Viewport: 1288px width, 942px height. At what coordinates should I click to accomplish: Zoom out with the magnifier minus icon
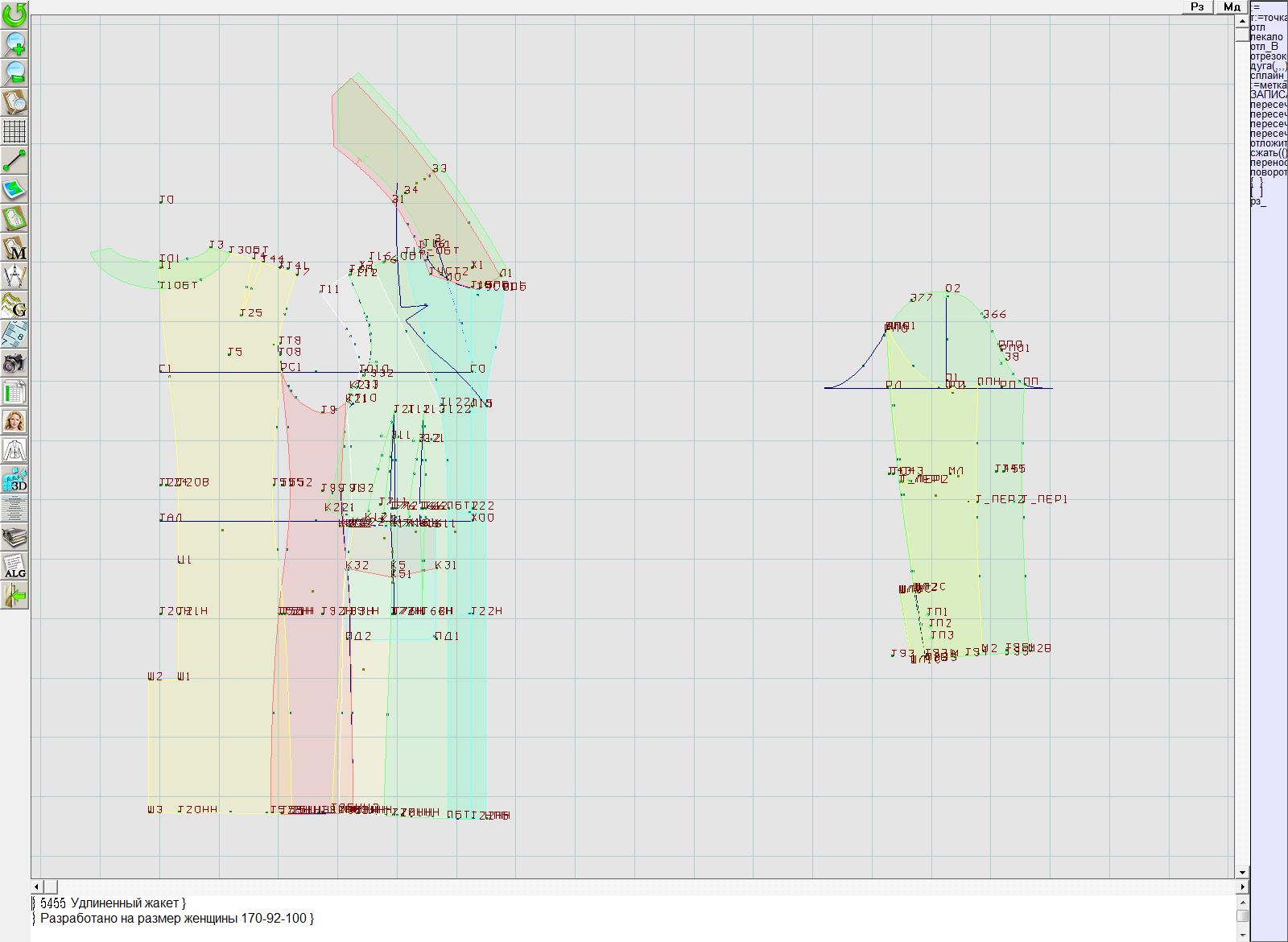pyautogui.click(x=14, y=72)
